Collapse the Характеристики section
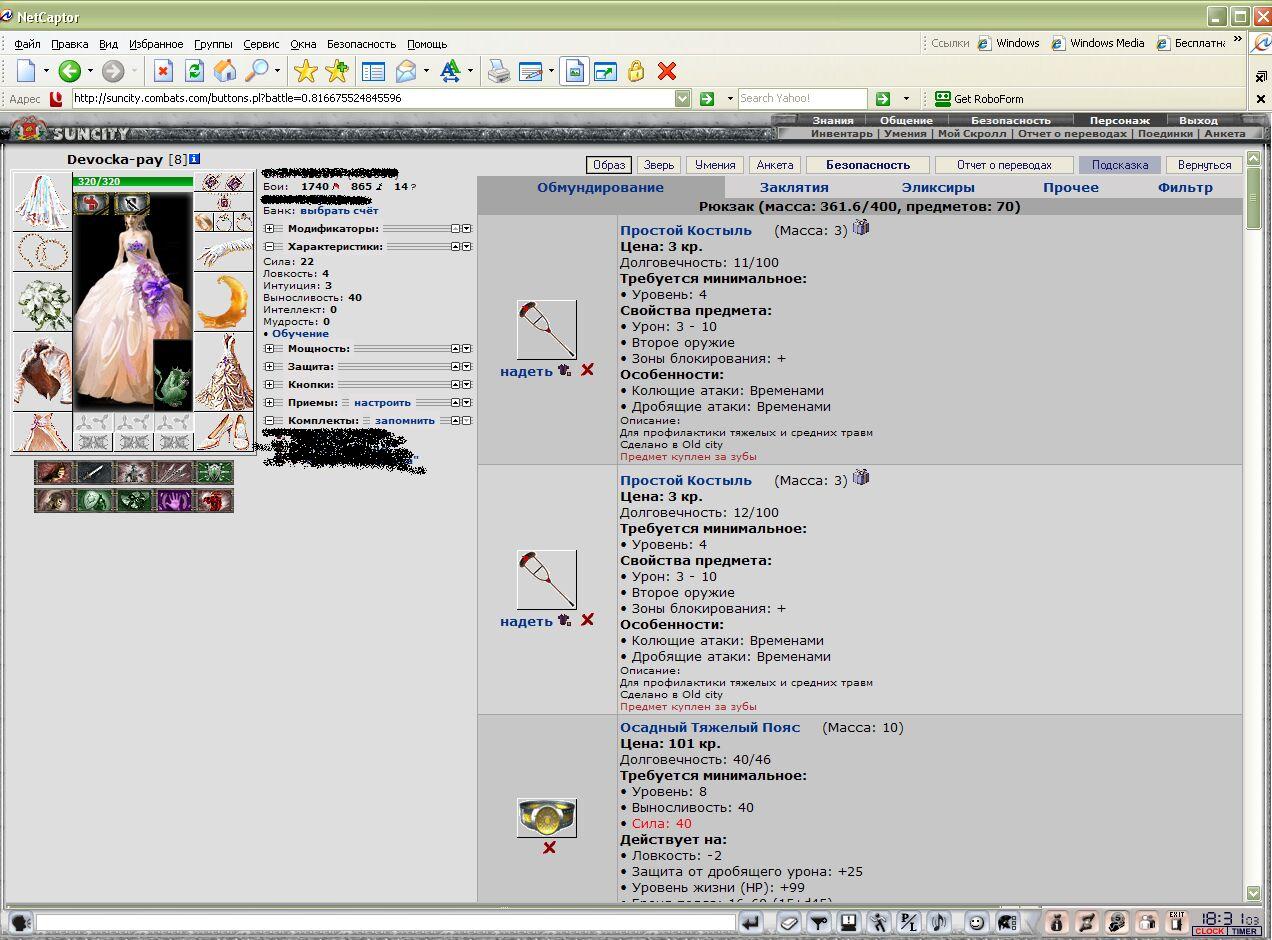 tap(269, 246)
